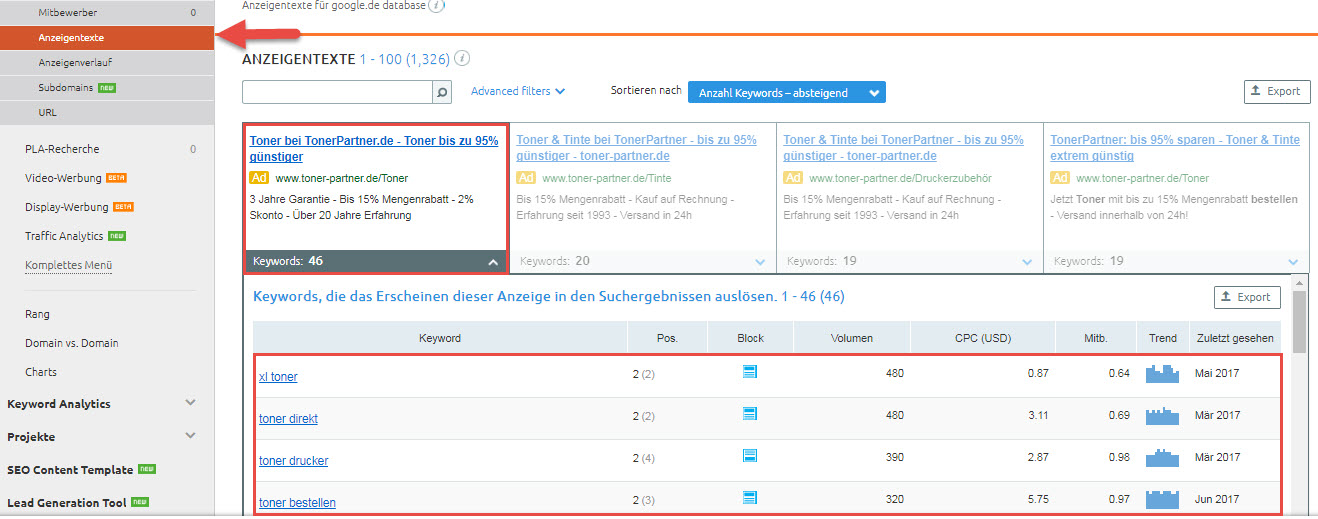Click block icon in toner bestellen row

point(750,498)
